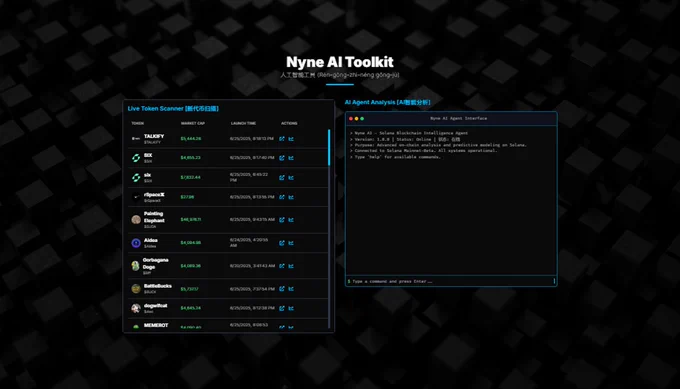Click BattleBucks market cap value
The height and width of the screenshot is (389, 680).
190,289
